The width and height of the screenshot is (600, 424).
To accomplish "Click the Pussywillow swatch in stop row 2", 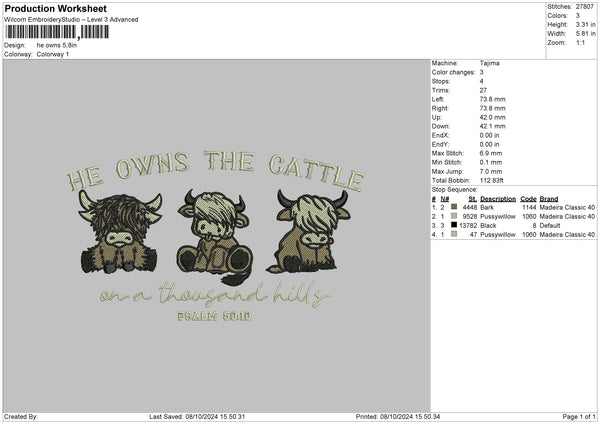I will click(x=454, y=216).
